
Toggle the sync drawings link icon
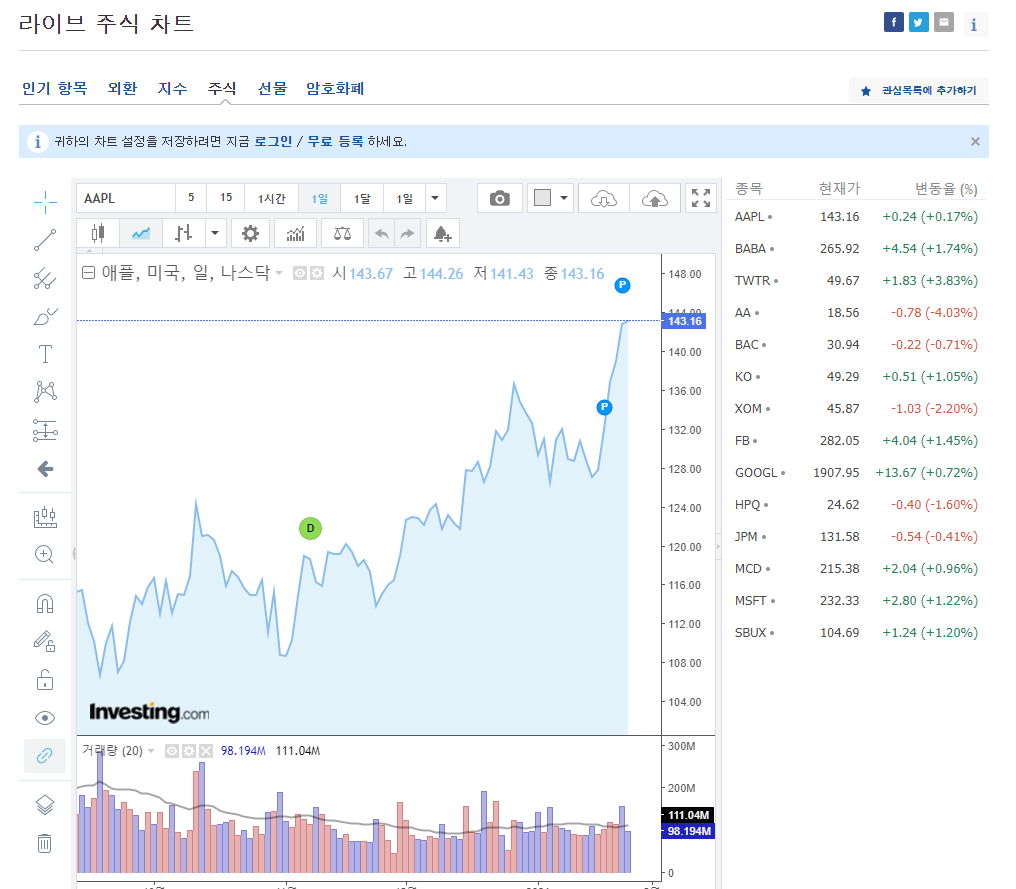click(45, 756)
